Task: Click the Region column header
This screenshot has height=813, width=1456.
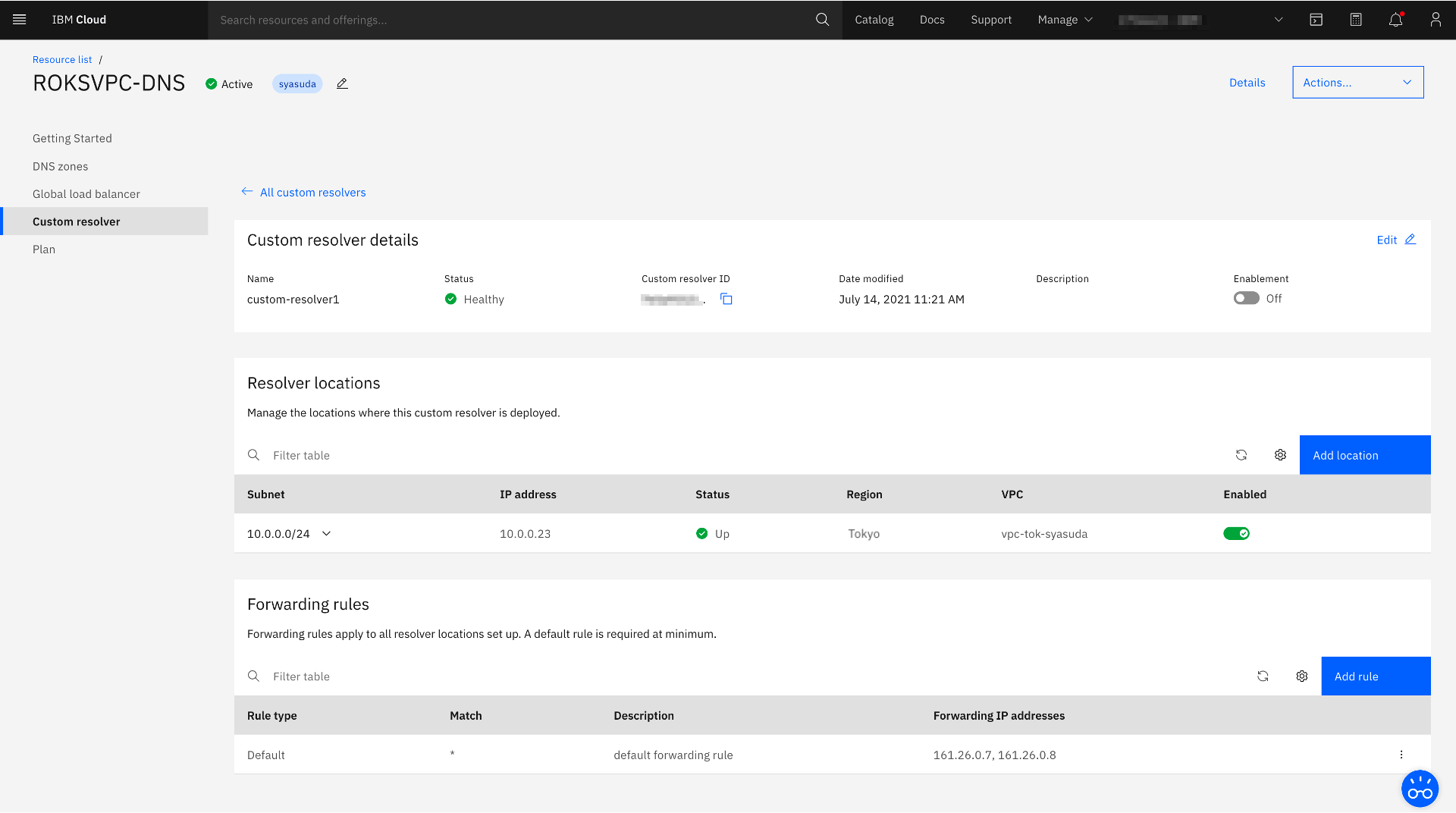Action: pos(864,494)
